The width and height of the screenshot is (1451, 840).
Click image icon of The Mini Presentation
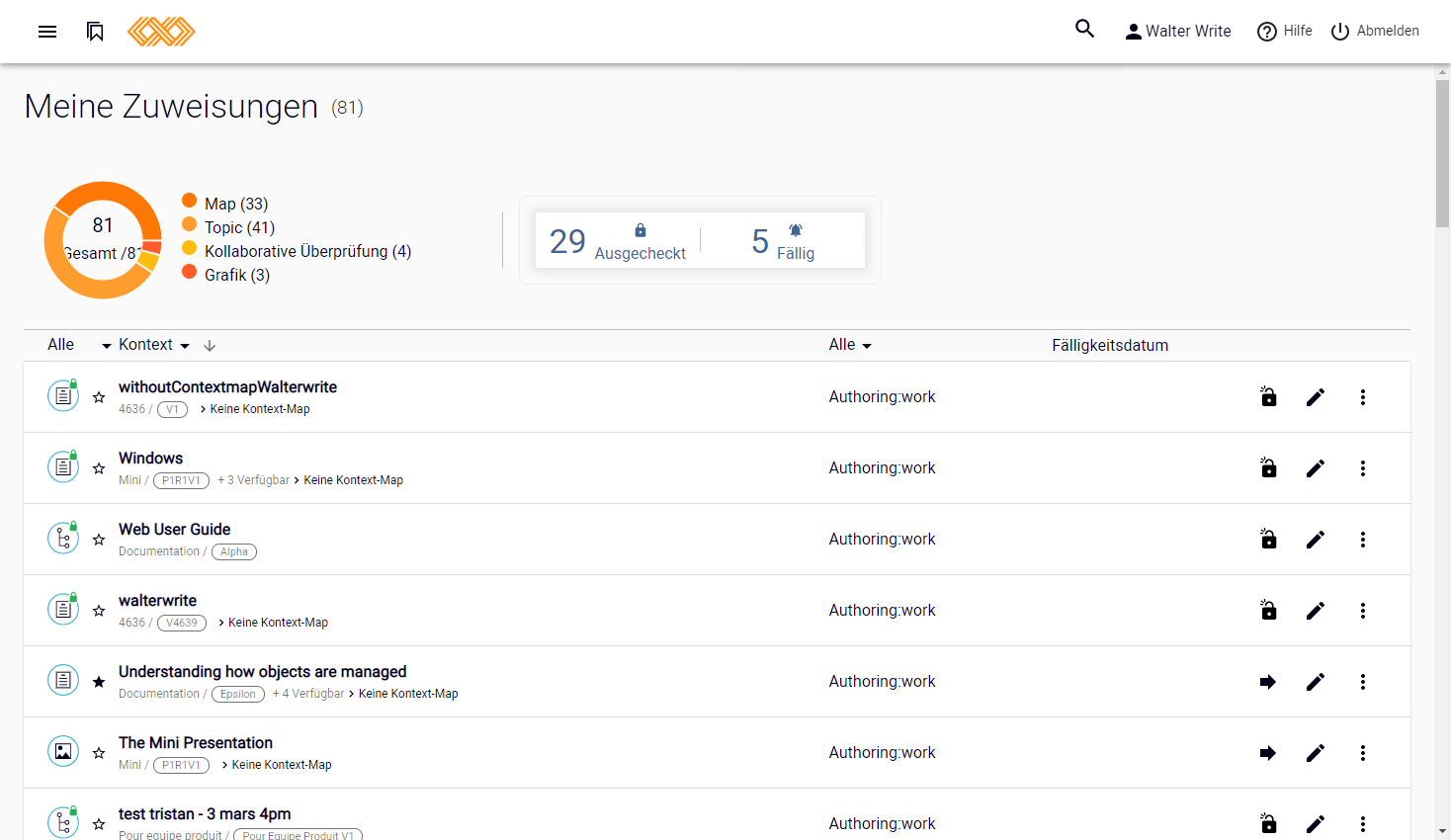[x=63, y=751]
